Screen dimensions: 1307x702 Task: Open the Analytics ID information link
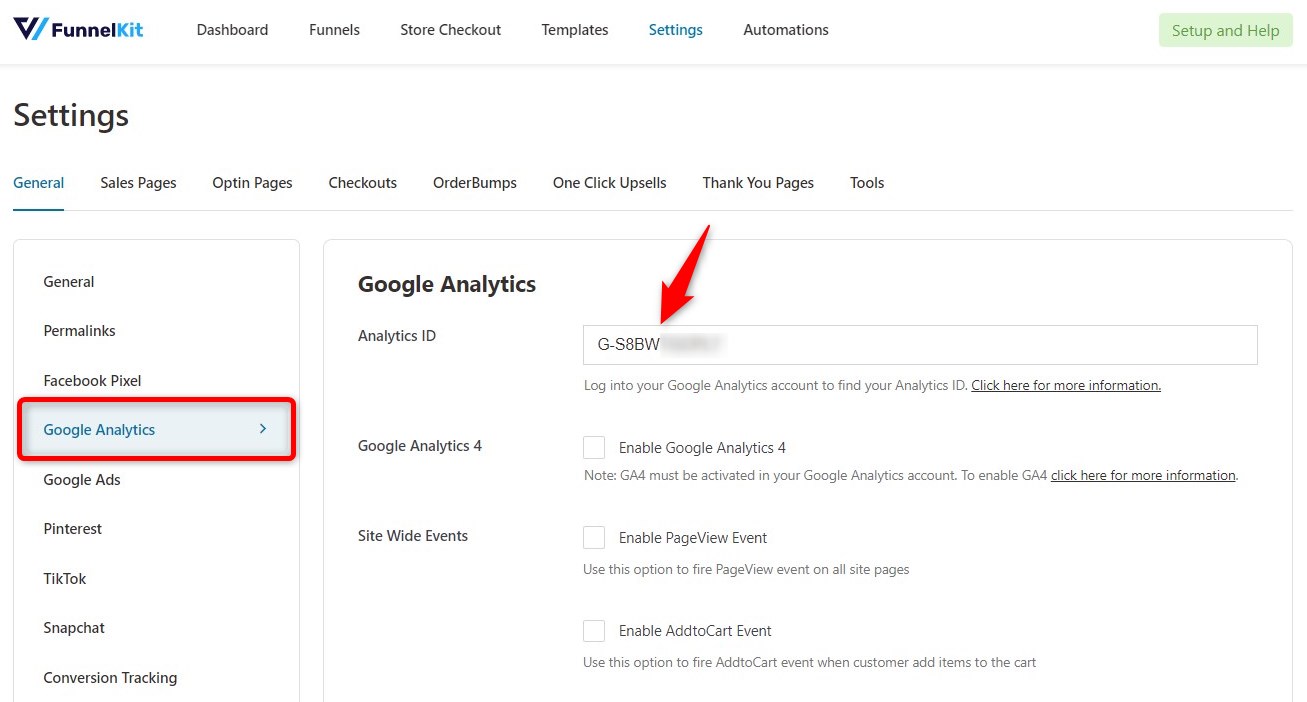click(1065, 385)
